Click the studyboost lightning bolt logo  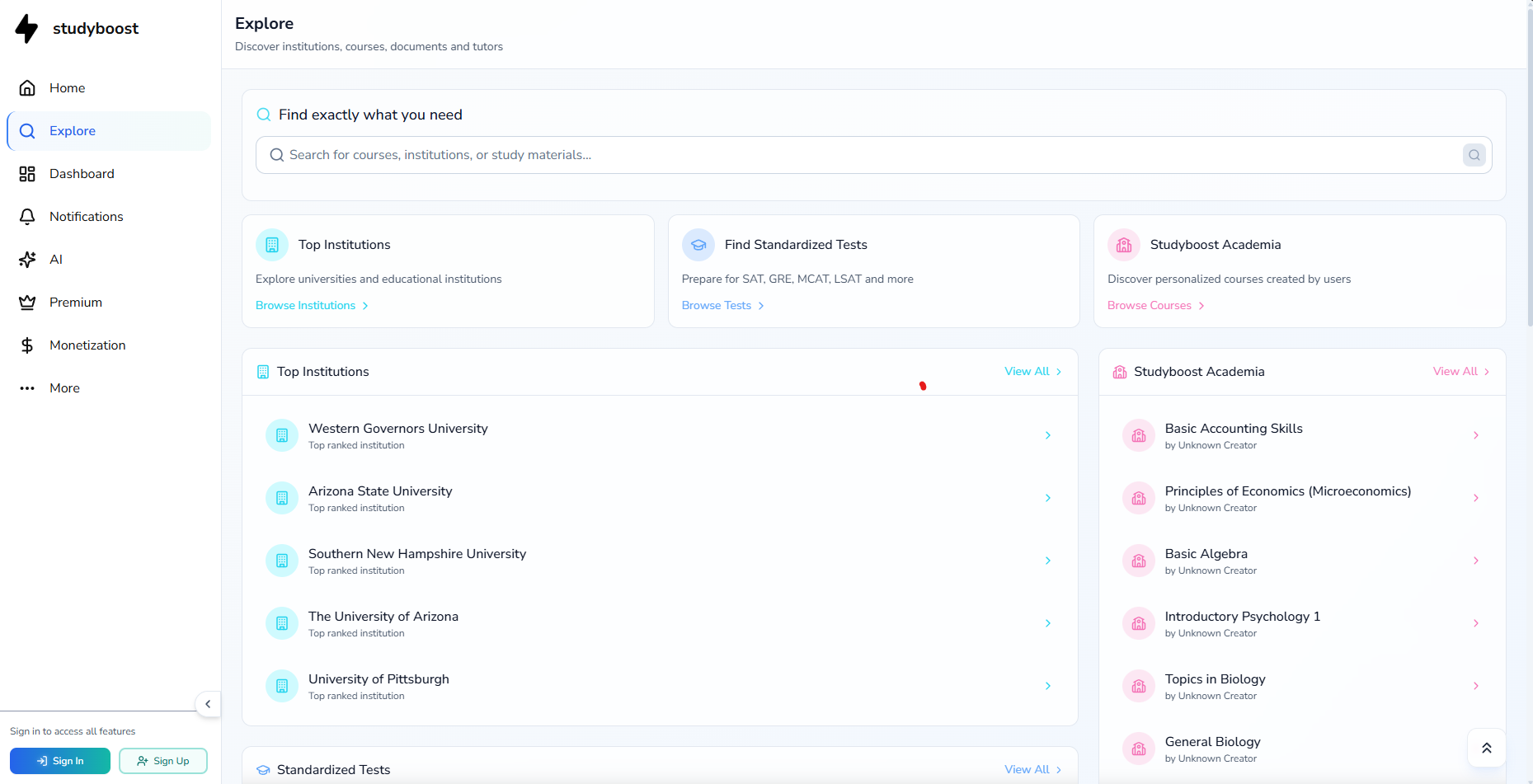(x=27, y=29)
